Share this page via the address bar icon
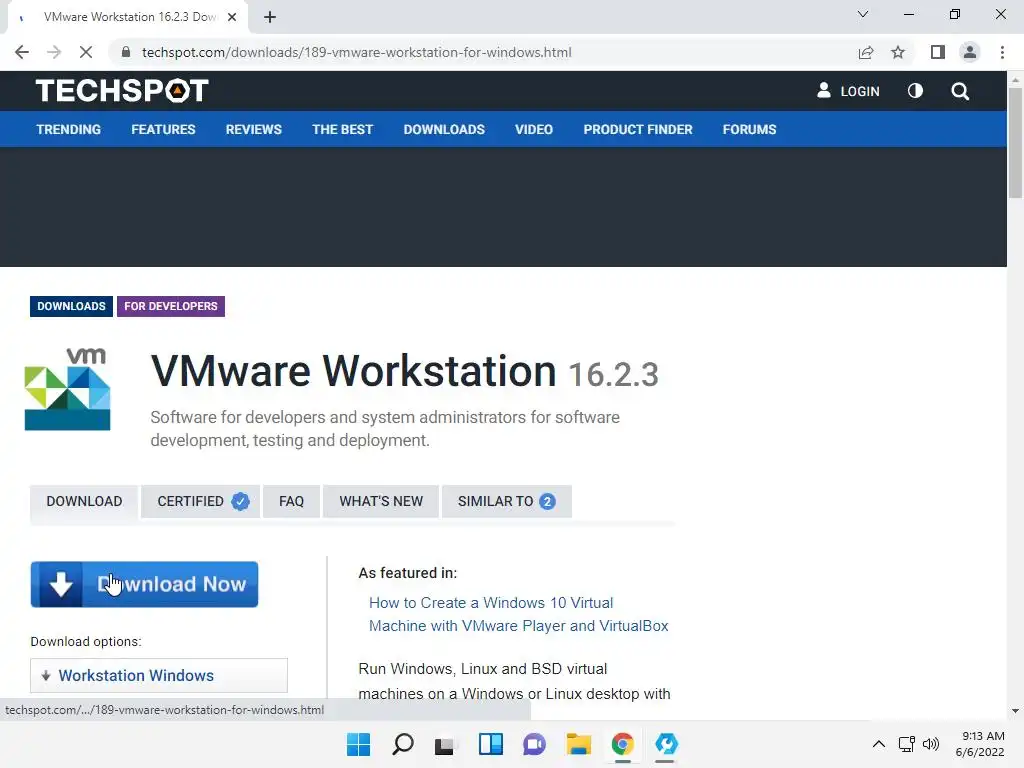Screen dimensions: 1024x768 pyautogui.click(x=866, y=52)
